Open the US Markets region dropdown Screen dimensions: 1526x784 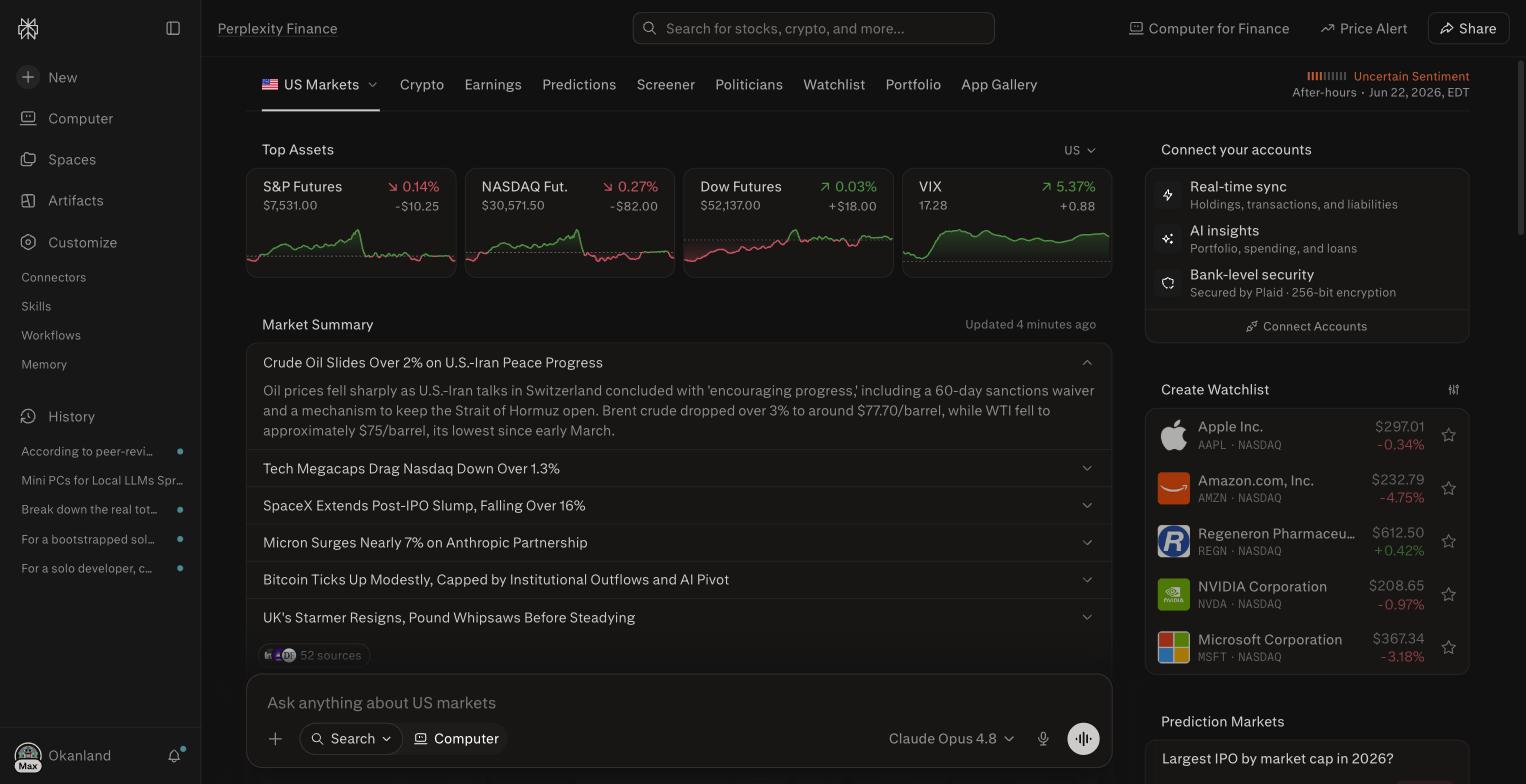point(320,85)
